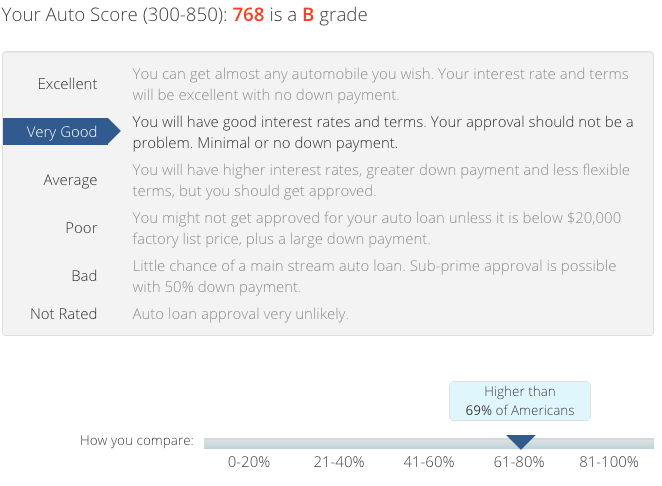Screen dimensions: 662x486
Task: Click the red 768 score number
Action: click(248, 15)
